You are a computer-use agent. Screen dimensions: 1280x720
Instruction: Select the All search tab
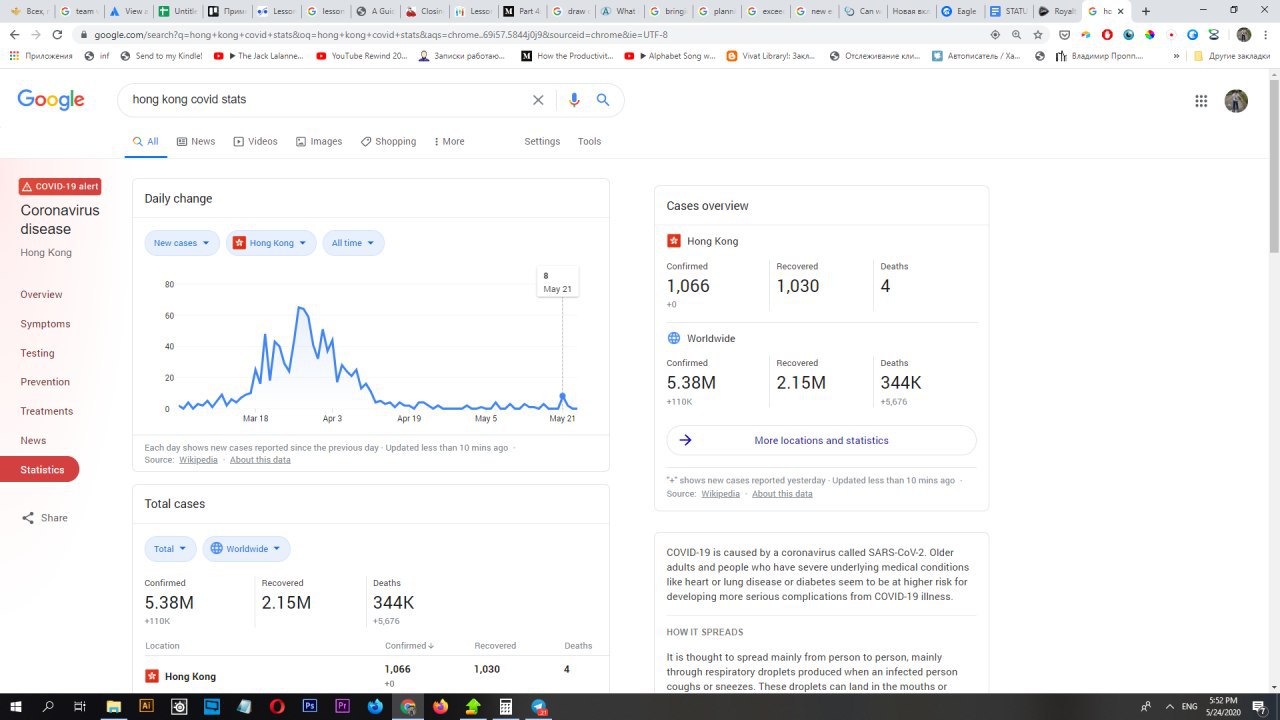146,141
